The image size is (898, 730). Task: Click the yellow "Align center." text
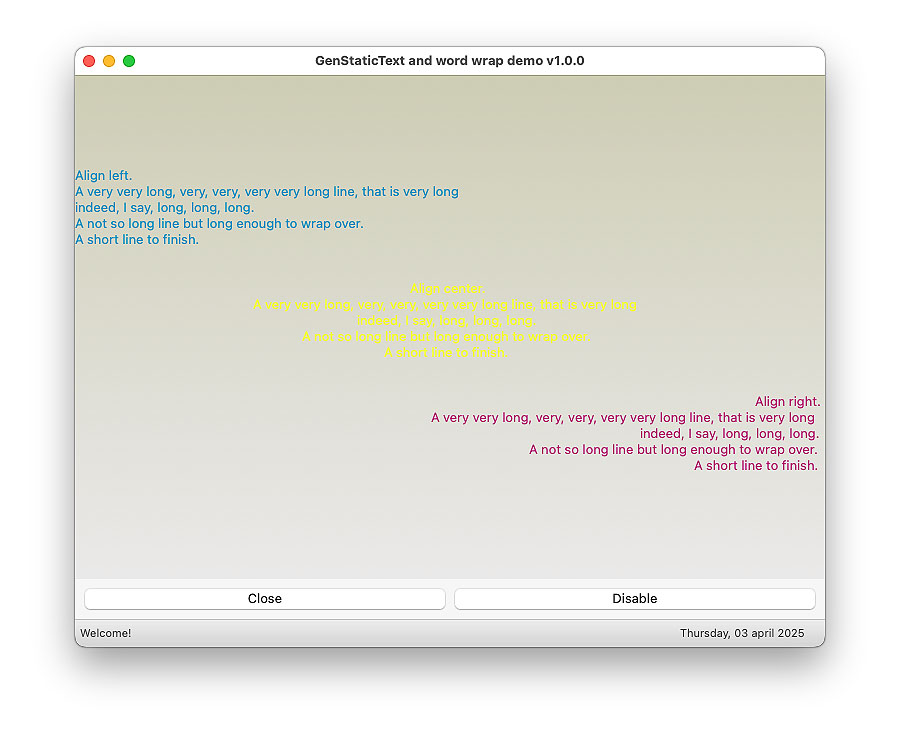447,289
